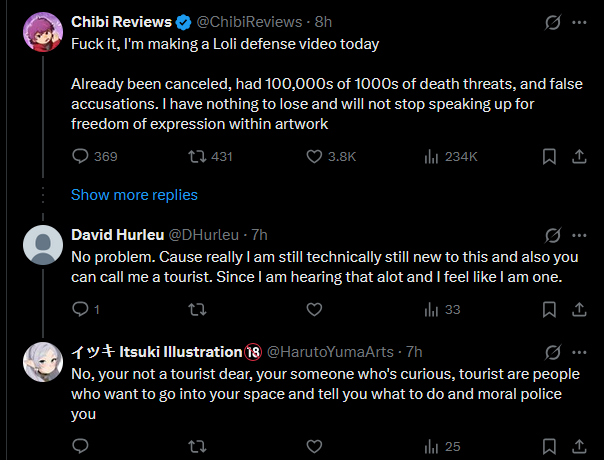Open Grok icon on Chibi Reviews tweet
This screenshot has width=604, height=460.
553,22
